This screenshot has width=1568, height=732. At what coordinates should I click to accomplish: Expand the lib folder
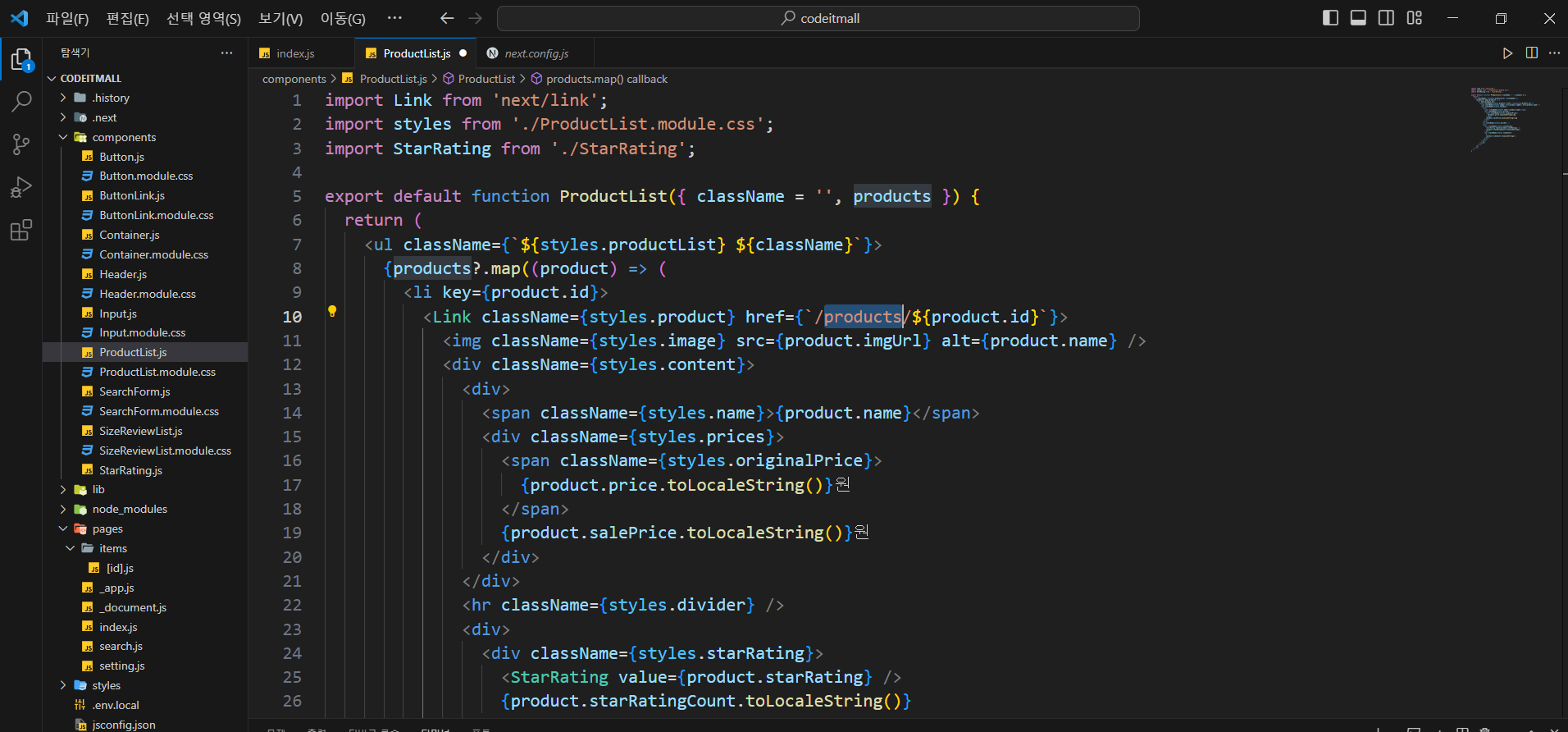(x=145, y=489)
